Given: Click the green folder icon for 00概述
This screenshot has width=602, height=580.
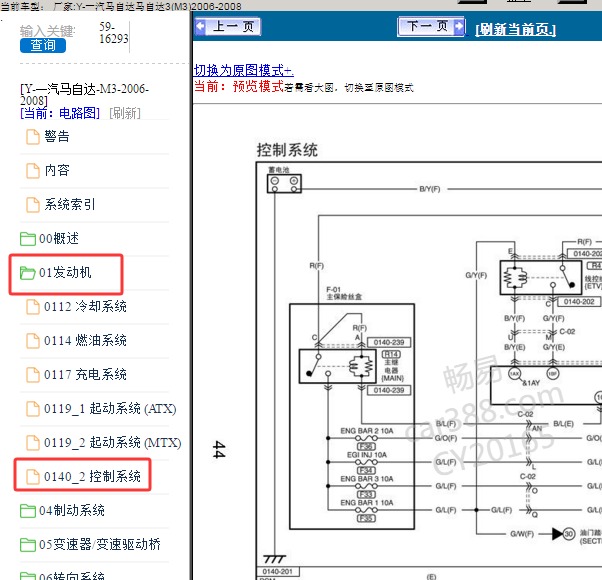Looking at the screenshot, I should click(28, 239).
